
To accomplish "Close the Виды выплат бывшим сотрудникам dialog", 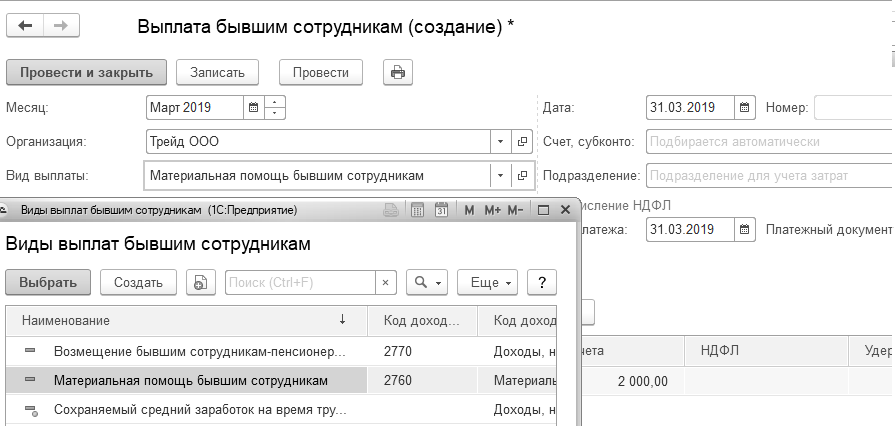I will coord(566,210).
